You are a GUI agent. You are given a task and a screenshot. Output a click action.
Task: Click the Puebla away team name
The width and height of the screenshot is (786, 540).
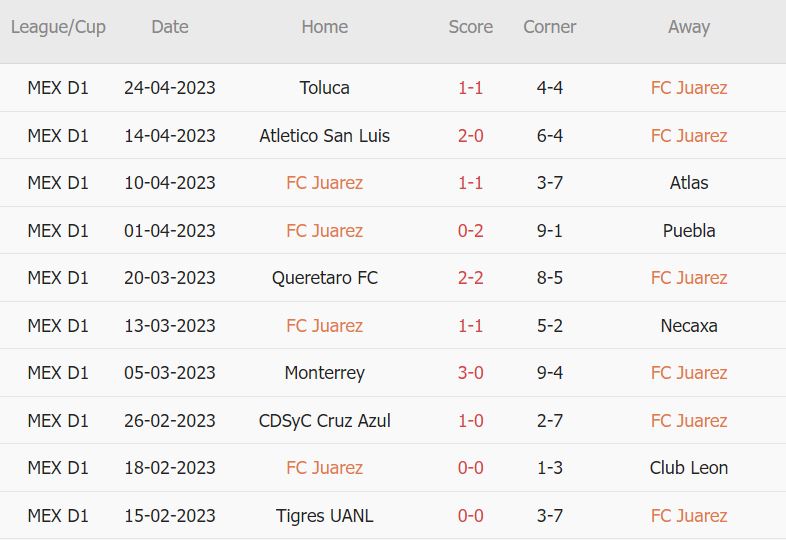pyautogui.click(x=689, y=230)
